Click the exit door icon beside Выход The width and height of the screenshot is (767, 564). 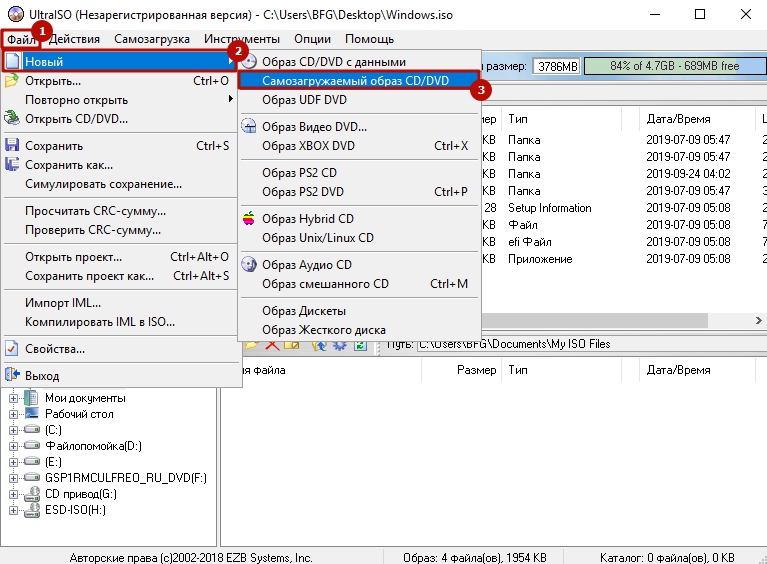click(12, 375)
